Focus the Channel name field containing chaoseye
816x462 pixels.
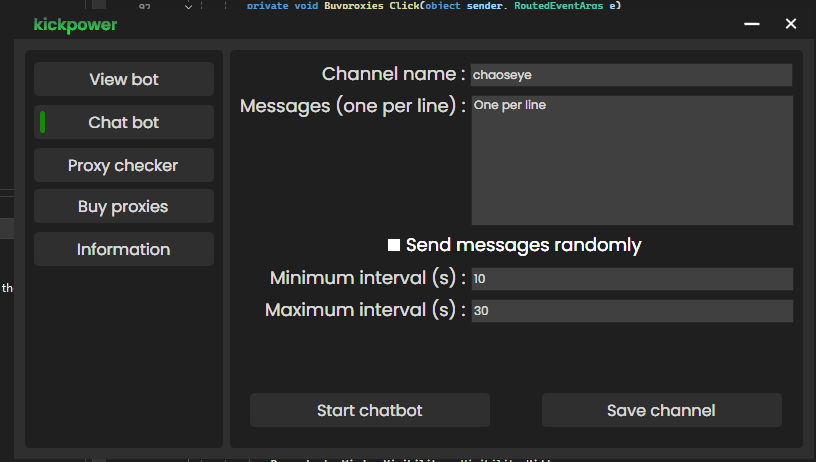631,75
